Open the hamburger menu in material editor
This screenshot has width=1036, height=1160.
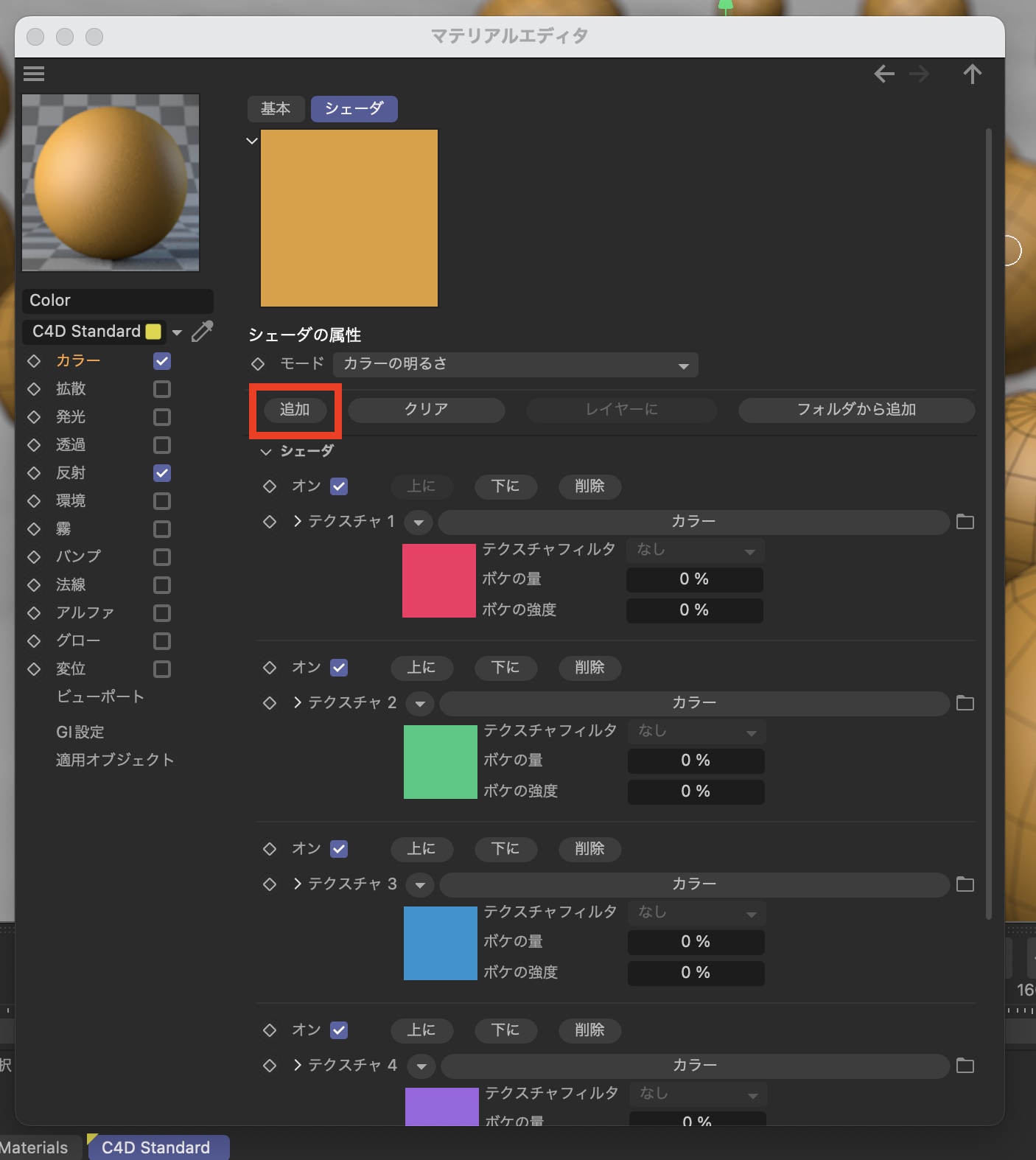pyautogui.click(x=34, y=74)
